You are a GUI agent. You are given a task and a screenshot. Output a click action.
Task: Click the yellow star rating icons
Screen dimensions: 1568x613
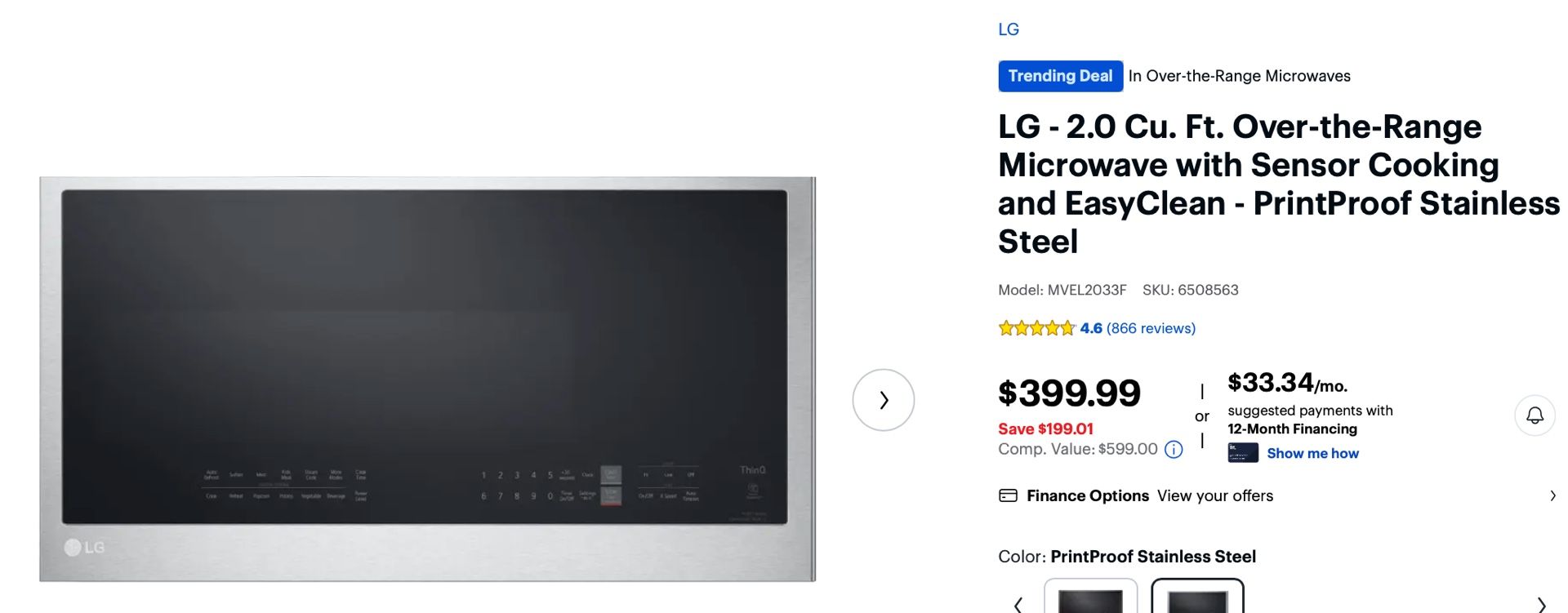click(x=1036, y=328)
